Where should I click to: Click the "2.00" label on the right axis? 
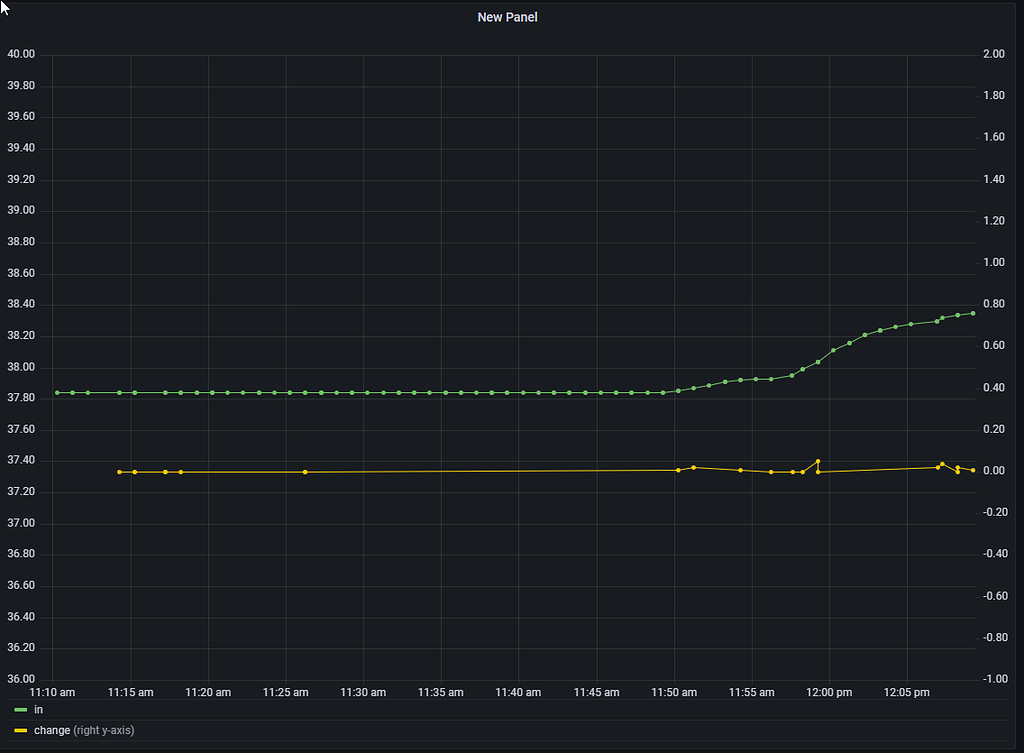[x=992, y=53]
